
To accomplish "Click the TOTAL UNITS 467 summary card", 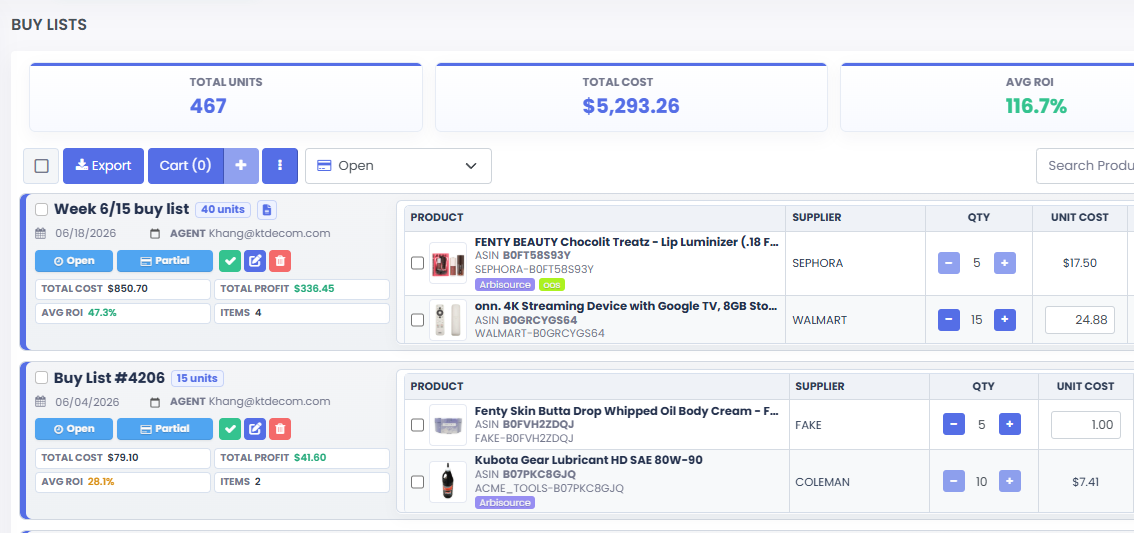I will (226, 98).
